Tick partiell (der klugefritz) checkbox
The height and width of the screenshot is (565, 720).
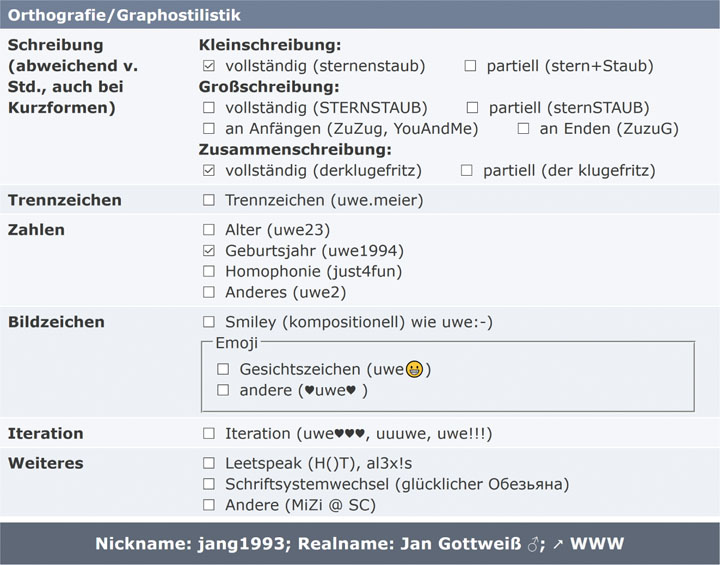[x=467, y=170]
